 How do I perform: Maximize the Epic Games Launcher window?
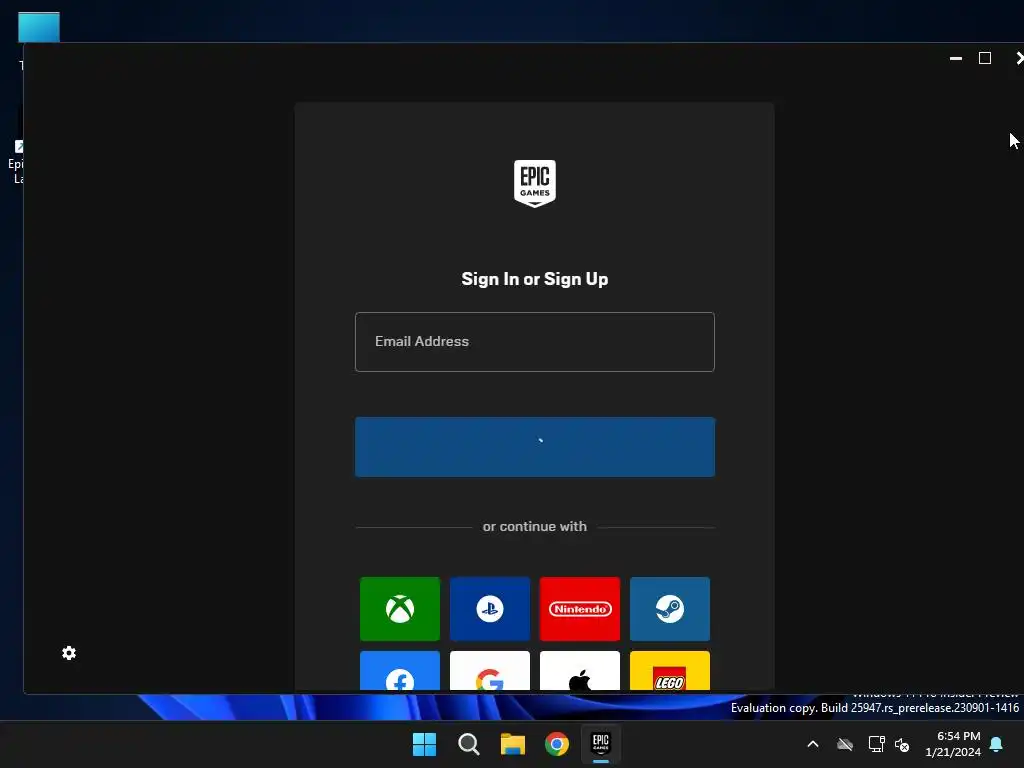pyautogui.click(x=985, y=58)
